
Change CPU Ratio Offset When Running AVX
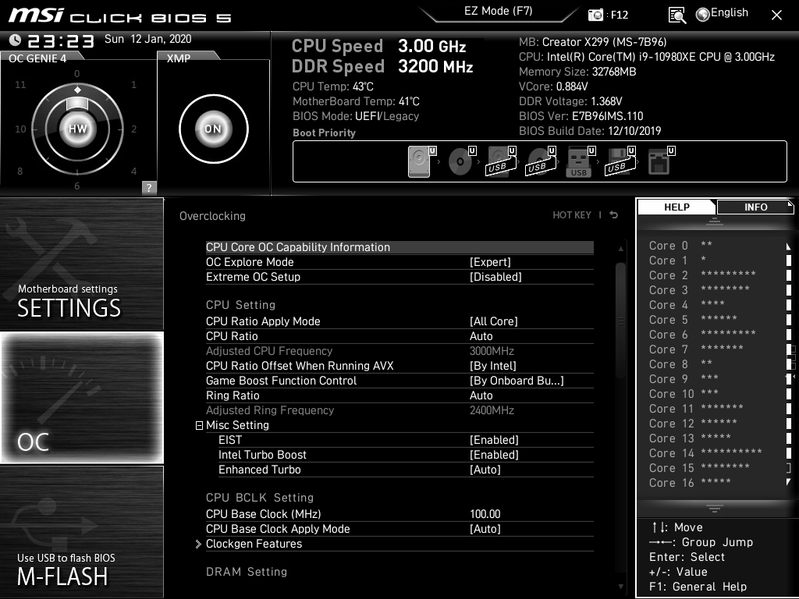(400, 366)
